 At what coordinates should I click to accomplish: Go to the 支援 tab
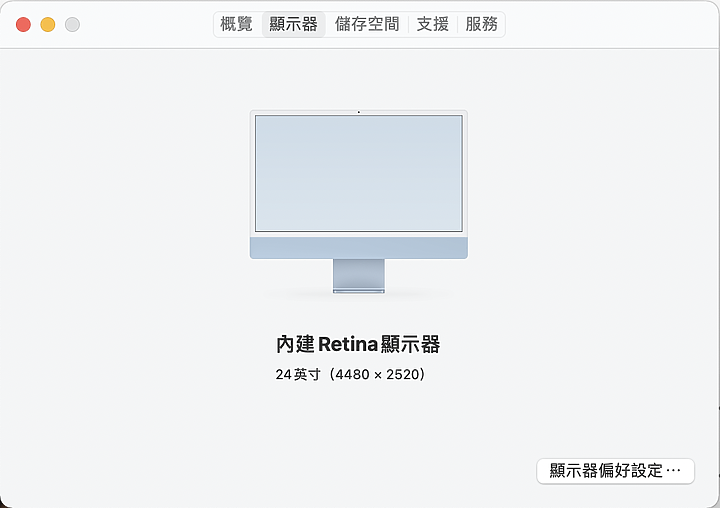(x=433, y=24)
